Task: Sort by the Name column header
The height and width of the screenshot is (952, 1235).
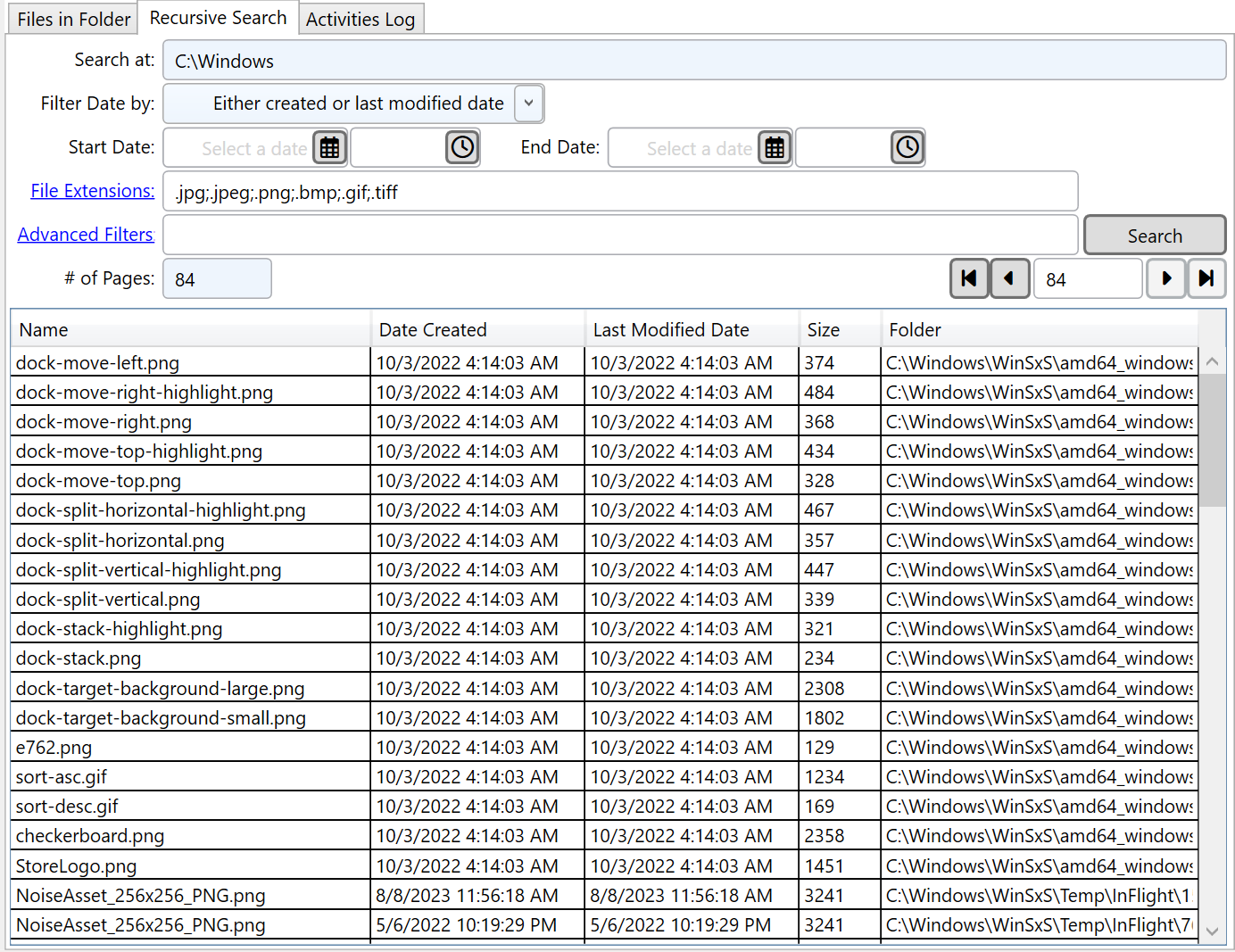Action: [190, 329]
